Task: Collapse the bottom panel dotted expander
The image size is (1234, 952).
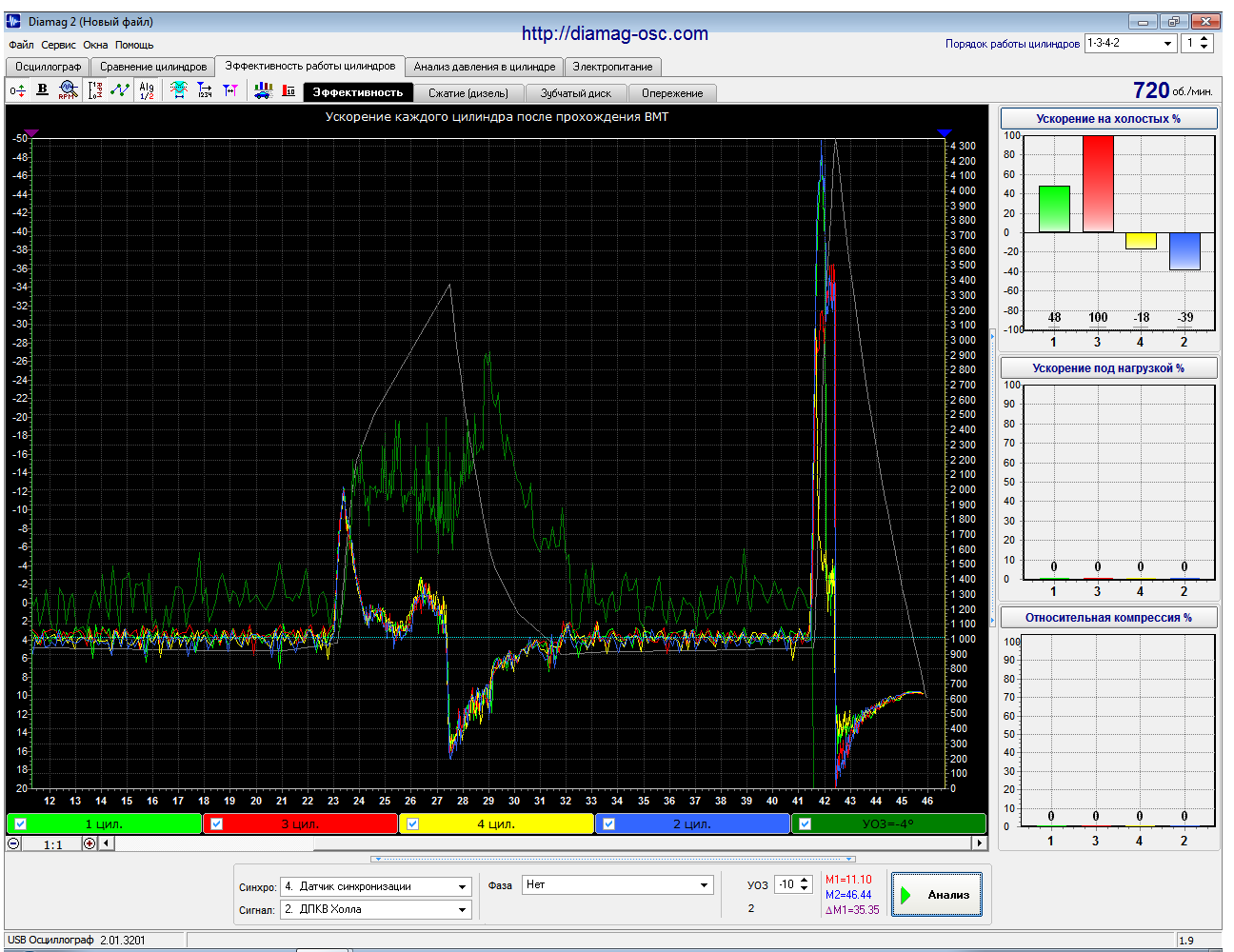Action: pos(612,859)
